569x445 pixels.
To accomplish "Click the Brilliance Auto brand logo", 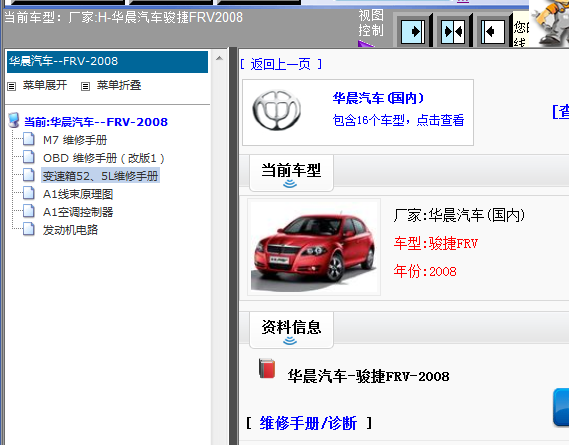I will click(x=277, y=110).
